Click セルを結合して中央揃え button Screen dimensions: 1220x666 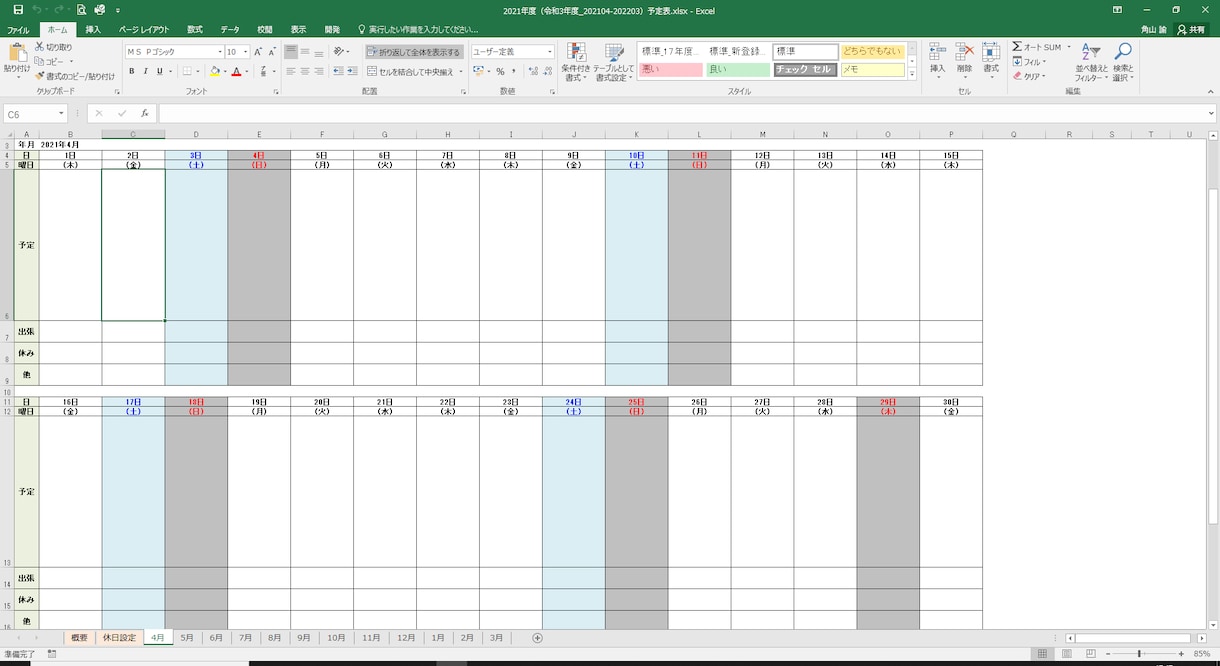point(414,72)
